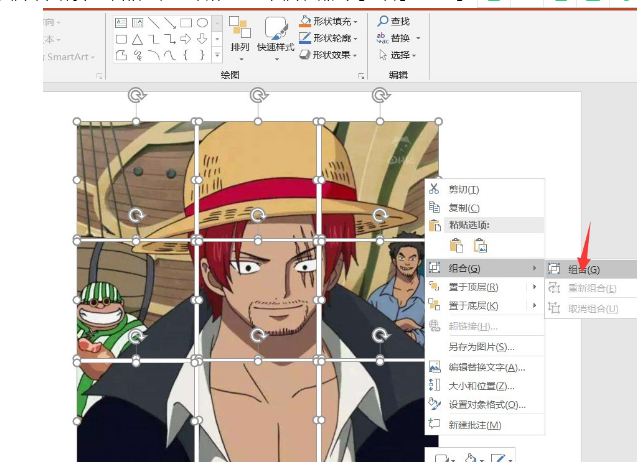Image resolution: width=637 pixels, height=462 pixels.
Task: Choose the left brace shape
Action: 186,55
